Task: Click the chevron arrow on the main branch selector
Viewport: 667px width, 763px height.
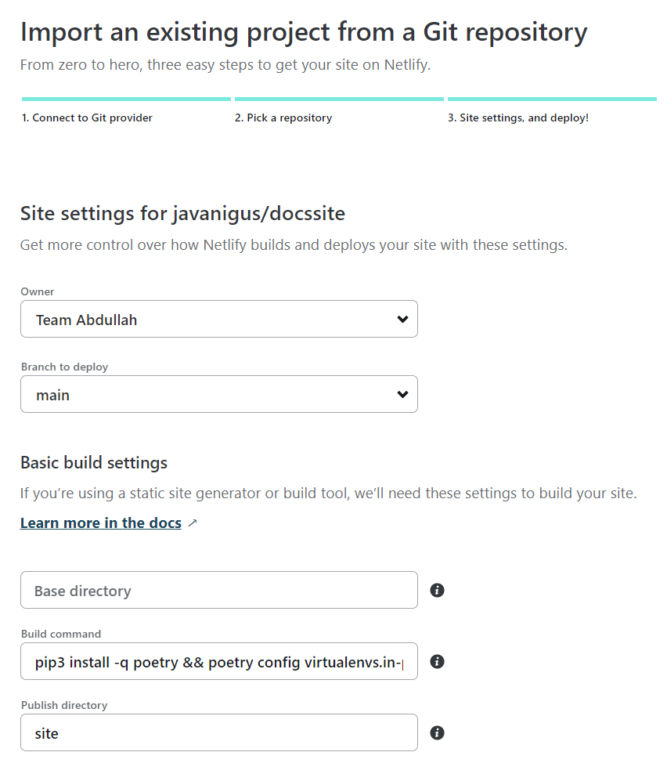Action: [402, 394]
